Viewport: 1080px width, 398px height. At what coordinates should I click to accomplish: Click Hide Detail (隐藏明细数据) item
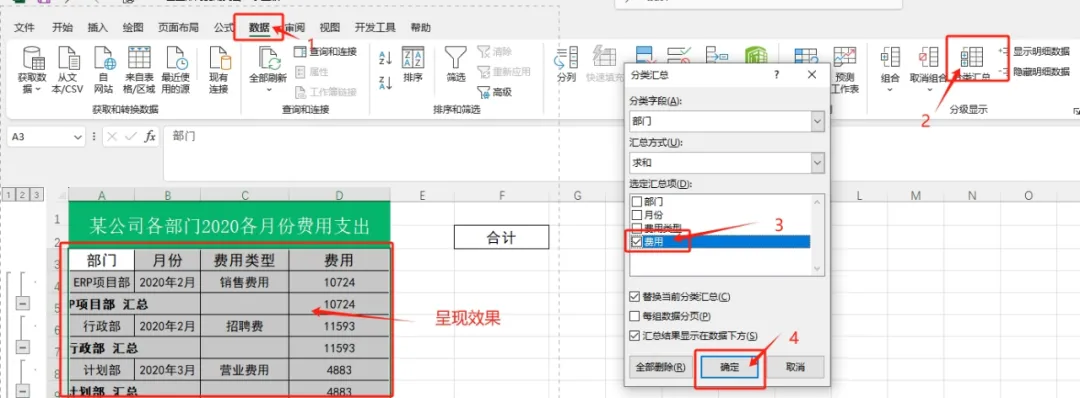click(x=1034, y=72)
